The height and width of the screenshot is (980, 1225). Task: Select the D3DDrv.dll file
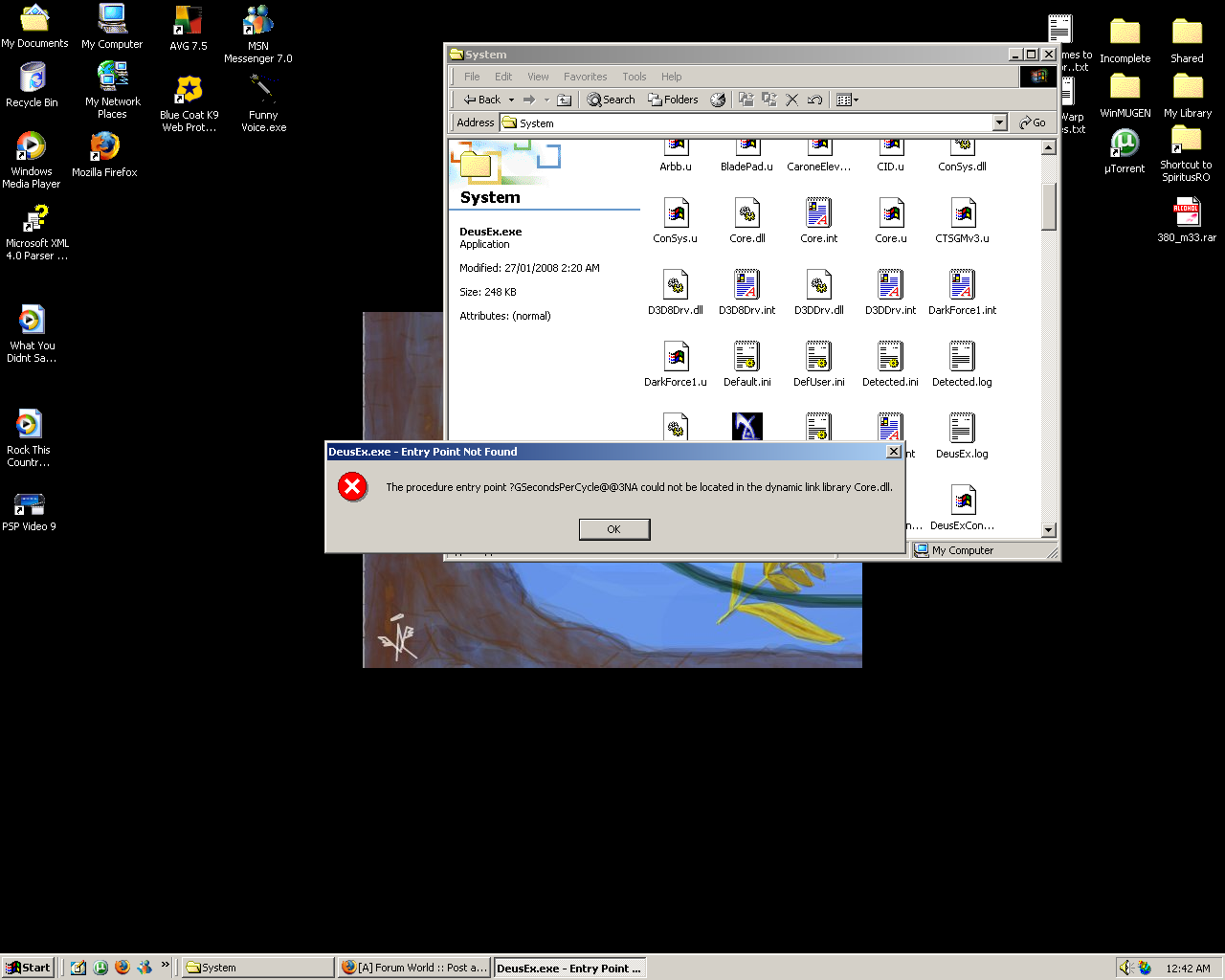[x=819, y=293]
